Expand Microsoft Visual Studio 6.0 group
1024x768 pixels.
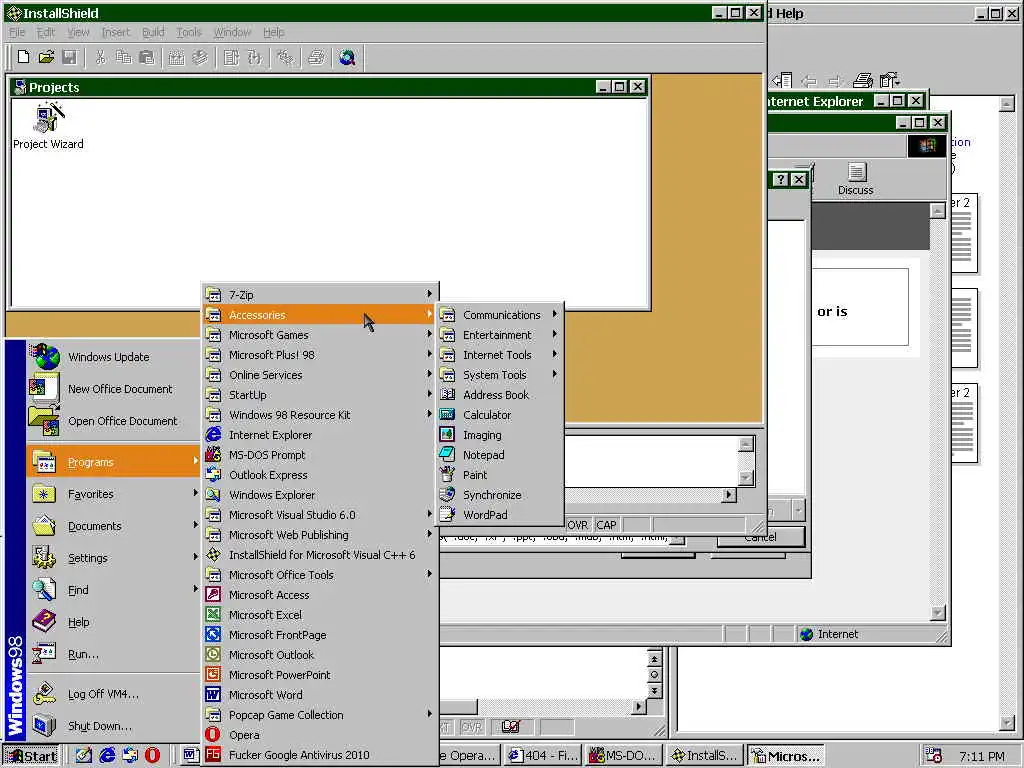point(319,515)
